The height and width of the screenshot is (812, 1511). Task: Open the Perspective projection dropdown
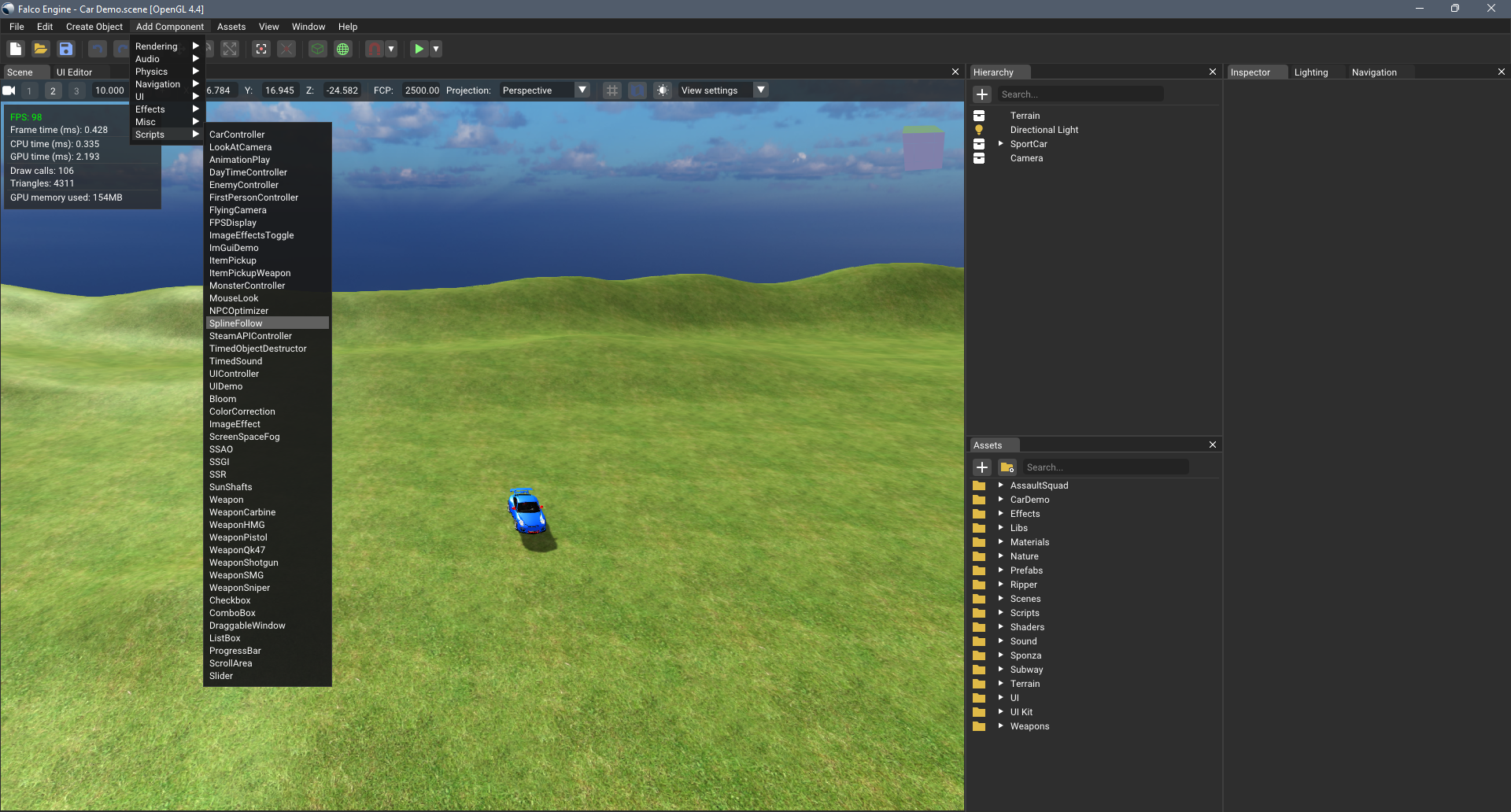pos(582,90)
